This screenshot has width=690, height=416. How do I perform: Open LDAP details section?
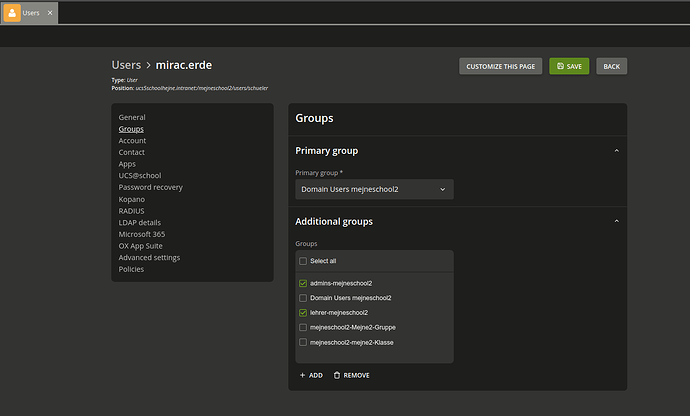pyautogui.click(x=139, y=222)
